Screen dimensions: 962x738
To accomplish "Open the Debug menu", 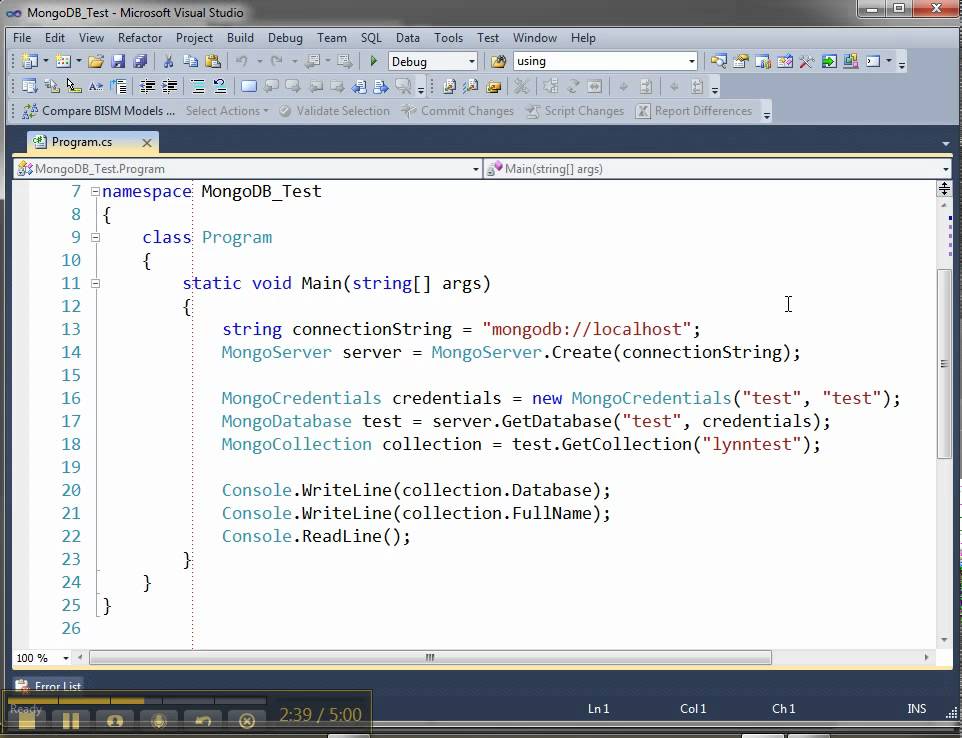I will 285,38.
